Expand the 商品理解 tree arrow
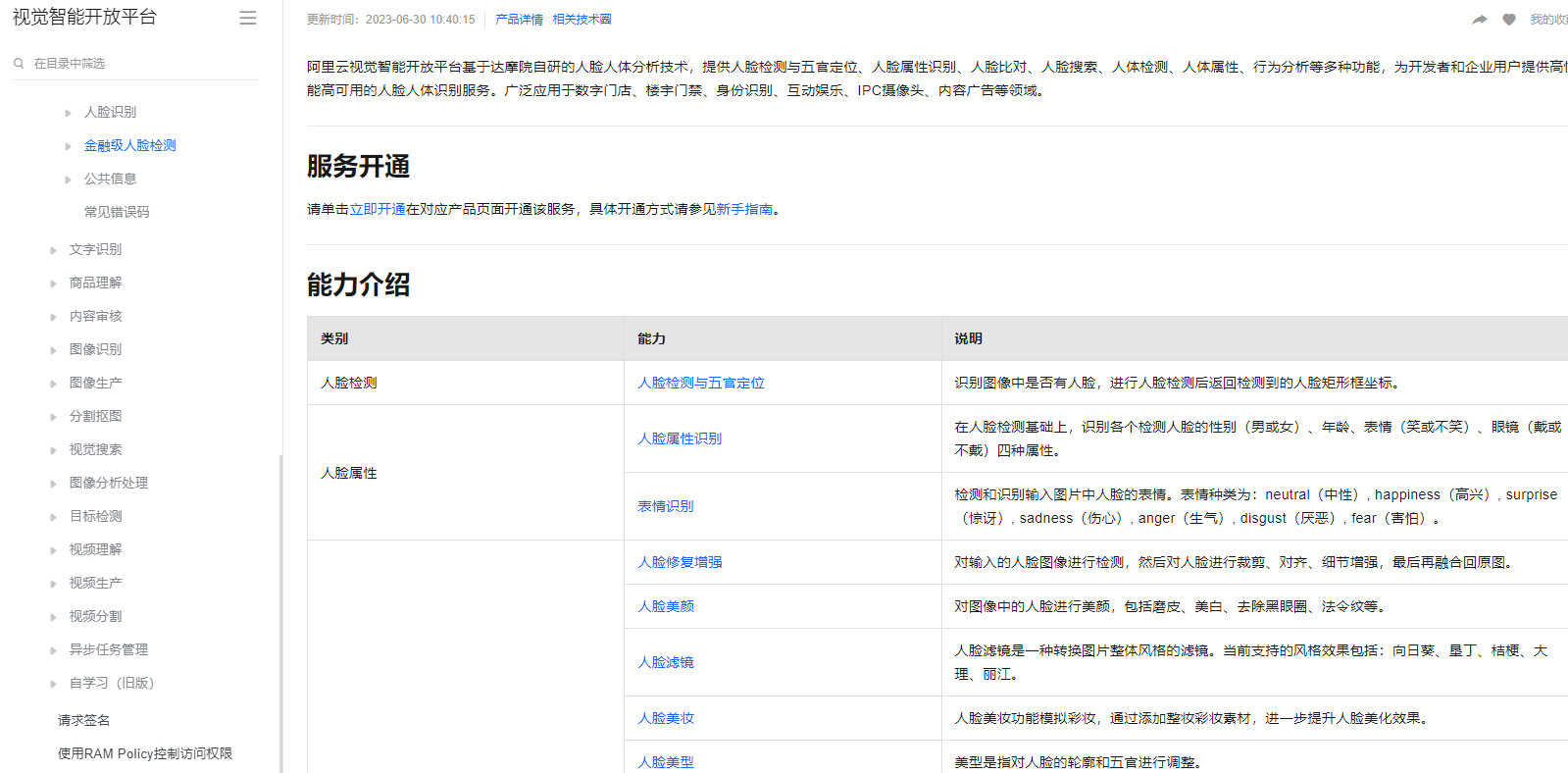 pyautogui.click(x=53, y=283)
